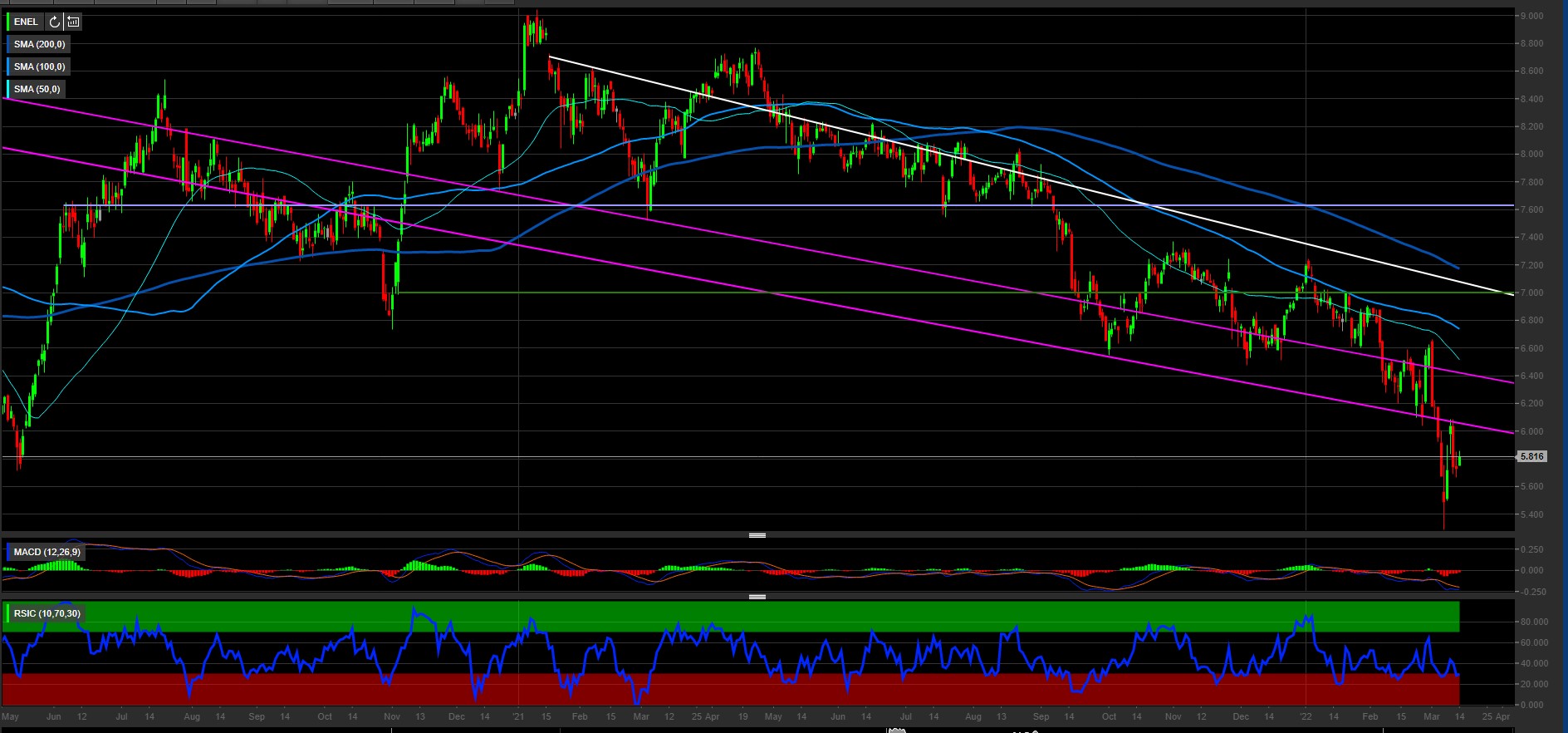Click the '21 year marker on time axis
The height and width of the screenshot is (733, 1568).
coord(518,716)
